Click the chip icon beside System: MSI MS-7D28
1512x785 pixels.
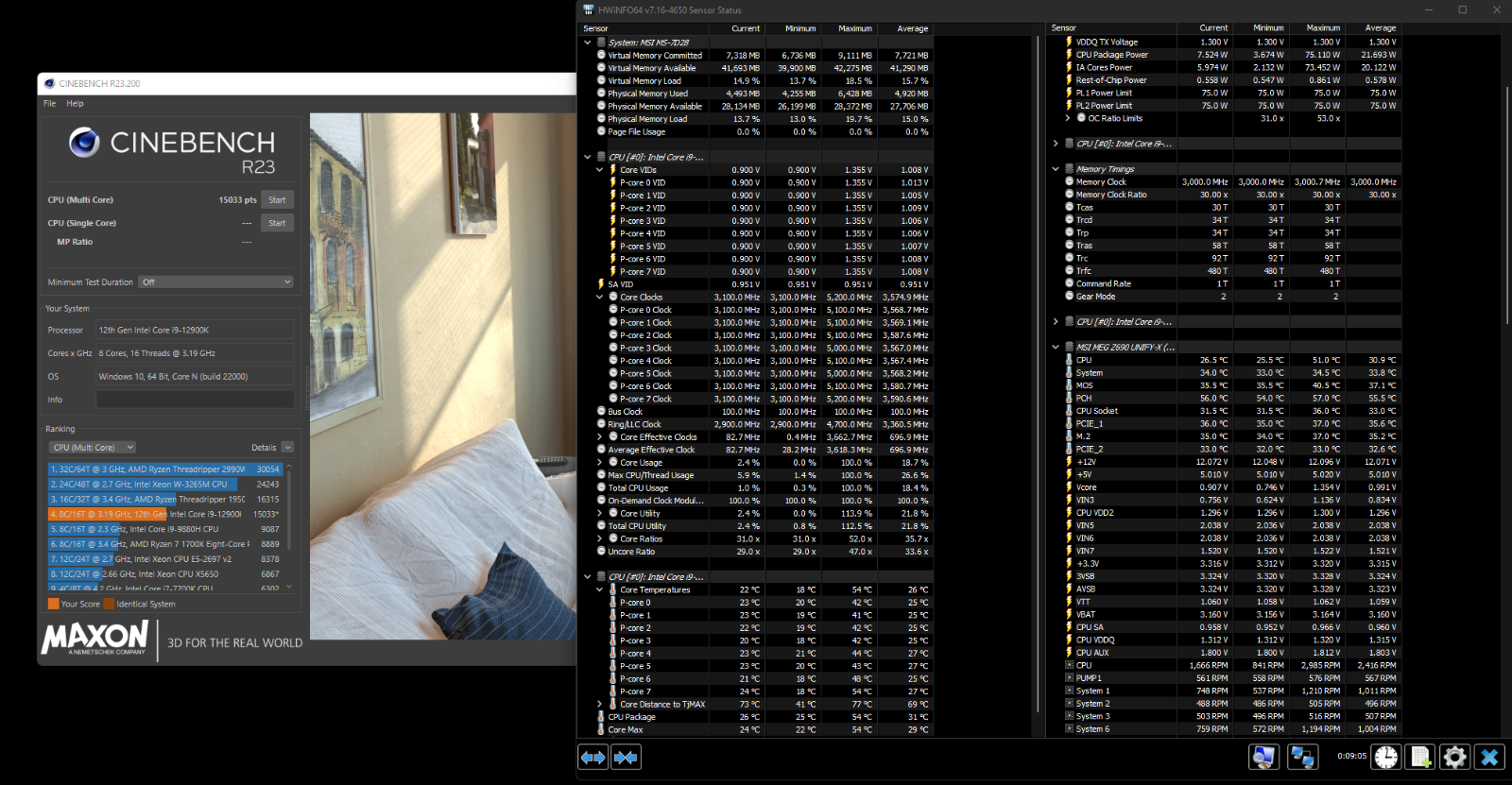coord(601,43)
